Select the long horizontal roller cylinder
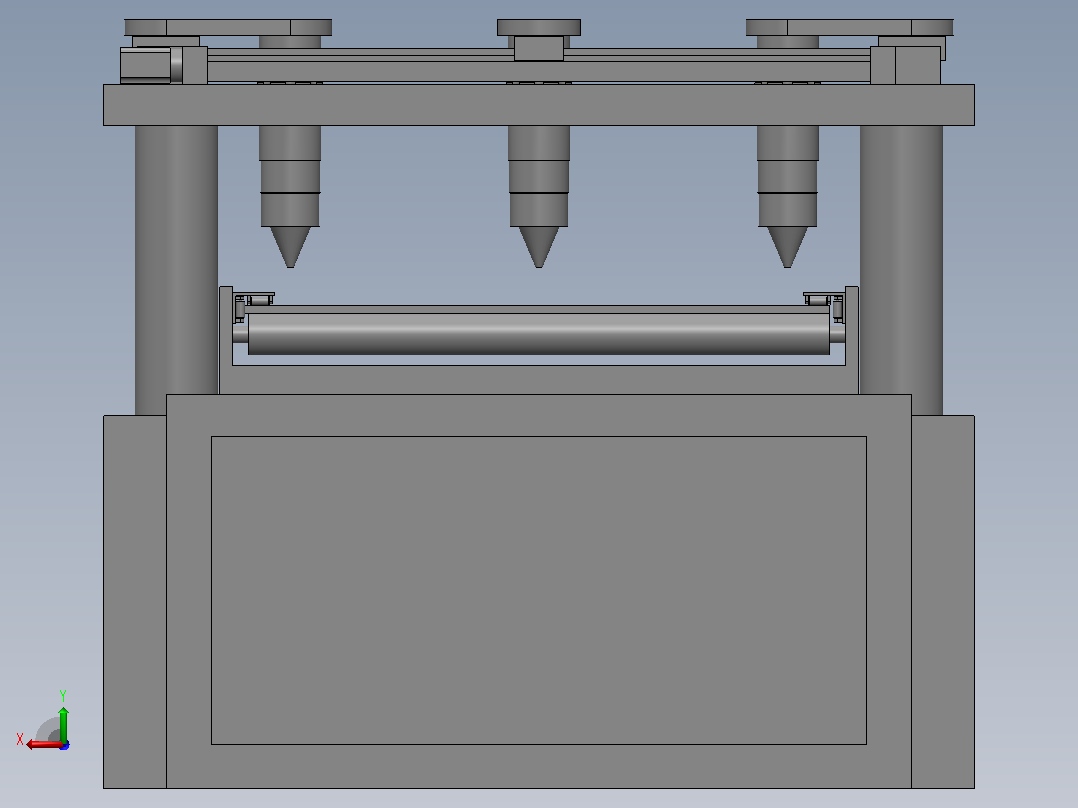 coord(539,334)
